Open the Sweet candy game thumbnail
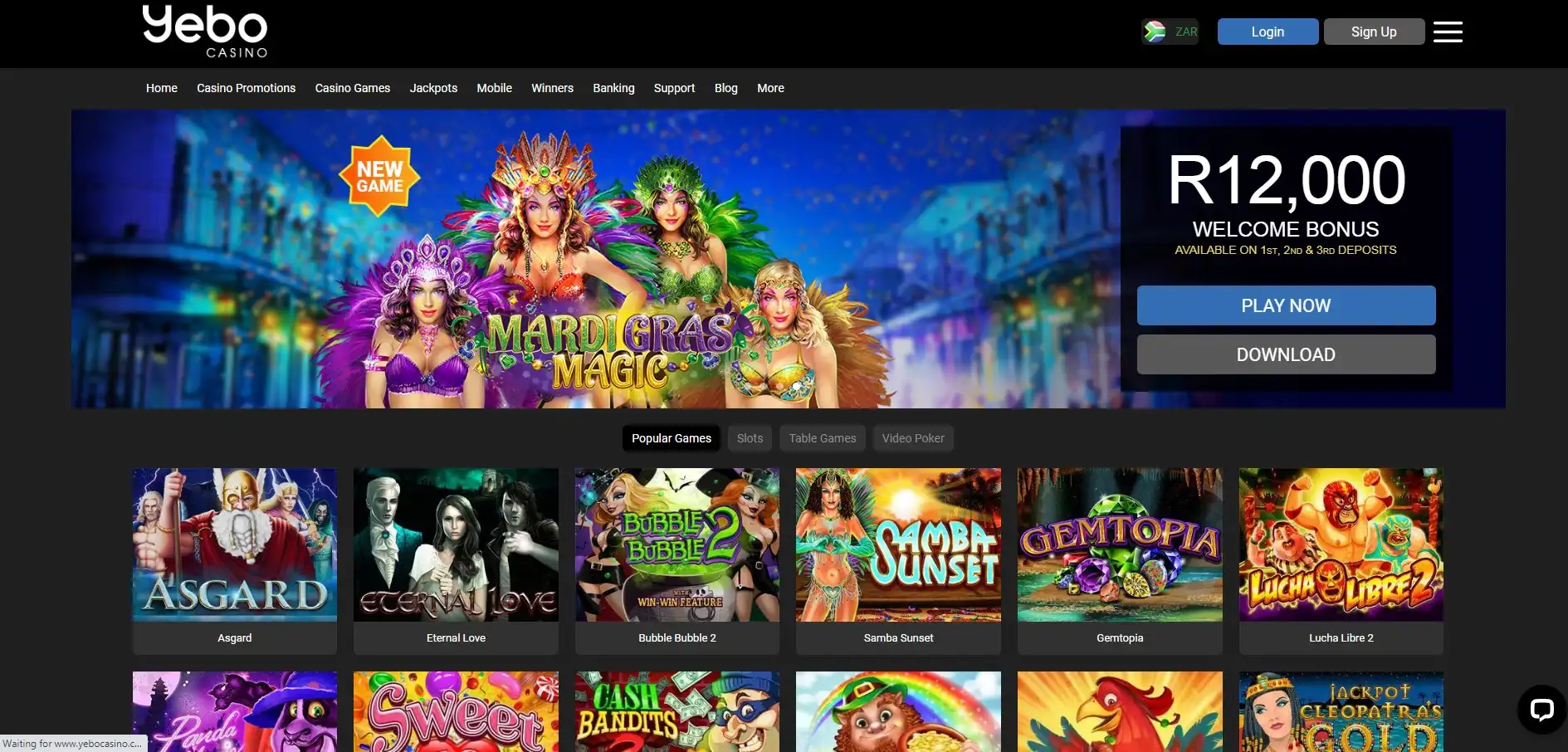This screenshot has width=1568, height=752. 456,711
